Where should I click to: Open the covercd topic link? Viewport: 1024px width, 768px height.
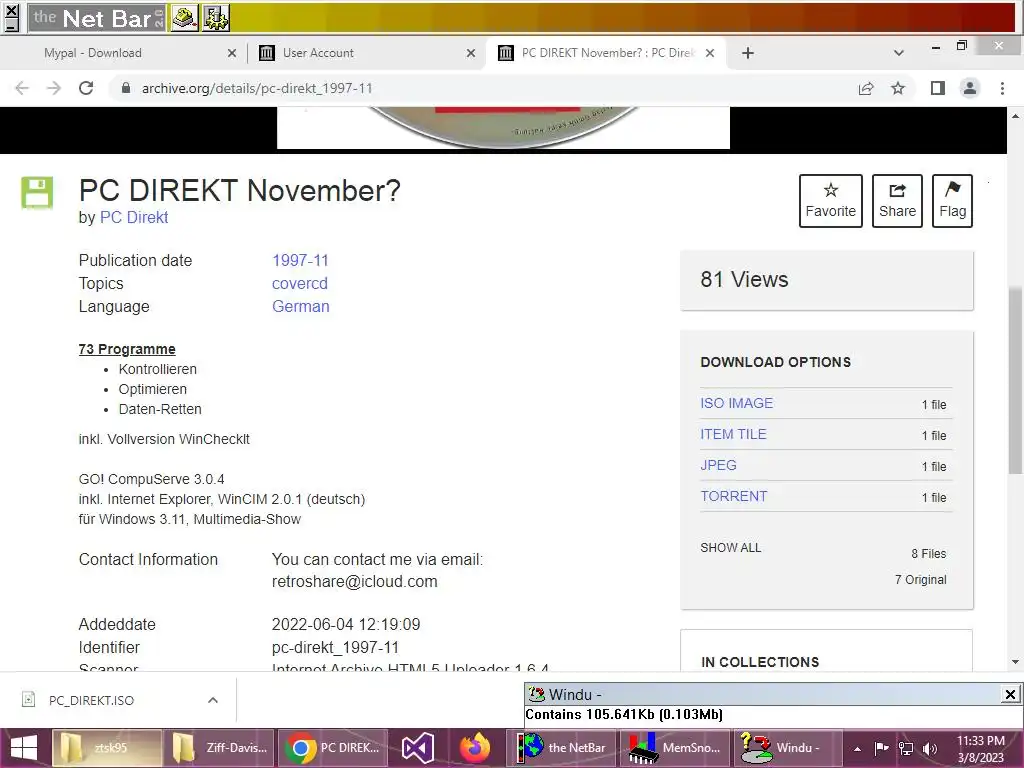[300, 283]
